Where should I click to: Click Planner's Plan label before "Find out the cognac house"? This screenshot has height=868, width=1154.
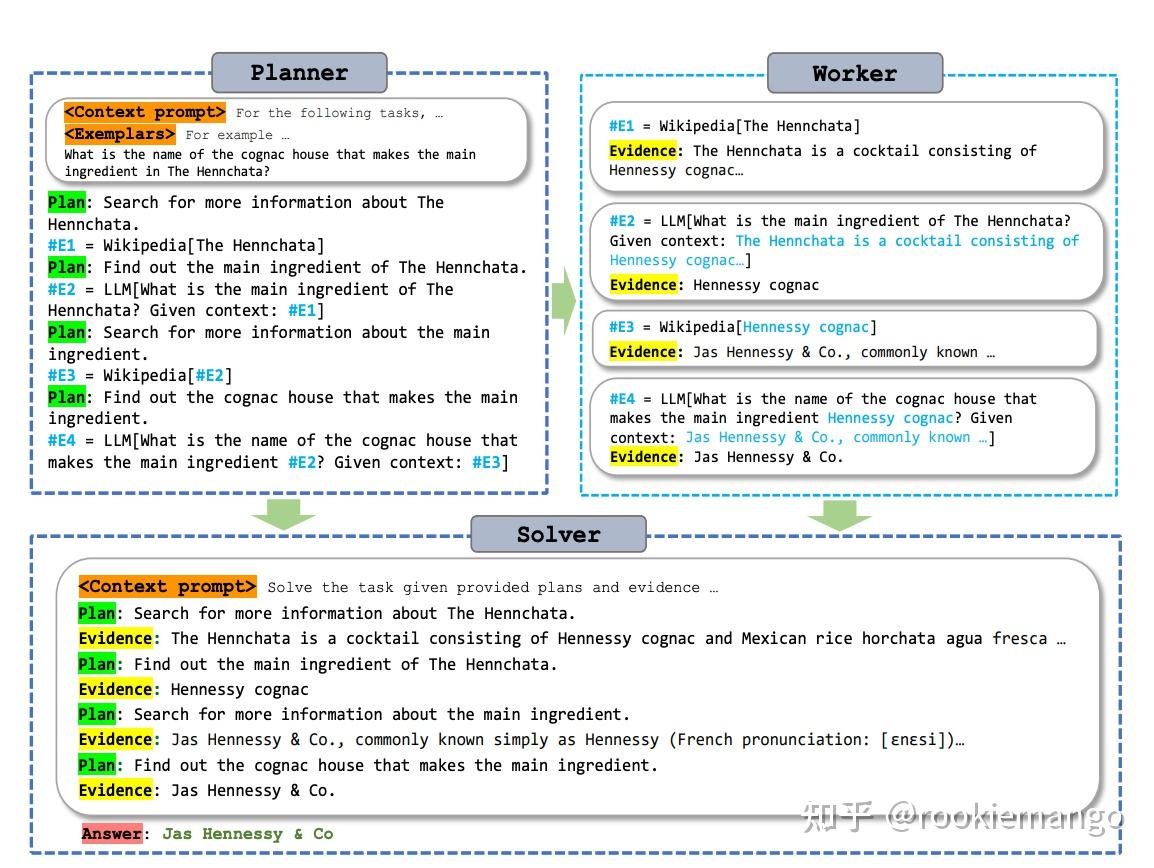click(66, 397)
